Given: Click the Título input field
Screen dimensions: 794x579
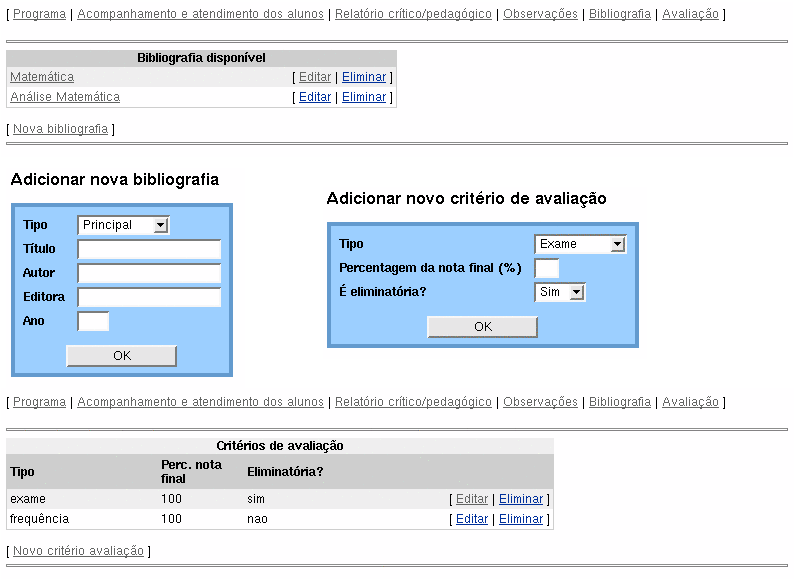Looking at the screenshot, I should [x=149, y=249].
